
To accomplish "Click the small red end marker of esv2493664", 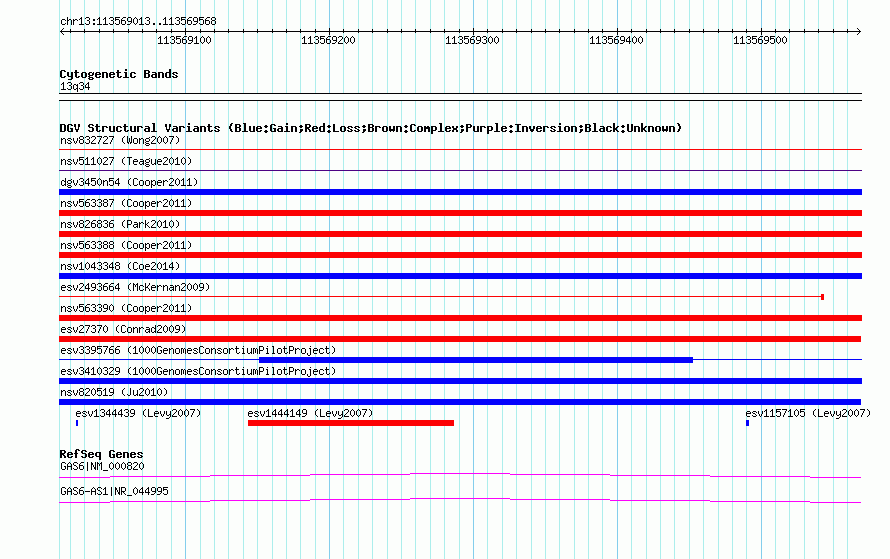I will tap(822, 297).
